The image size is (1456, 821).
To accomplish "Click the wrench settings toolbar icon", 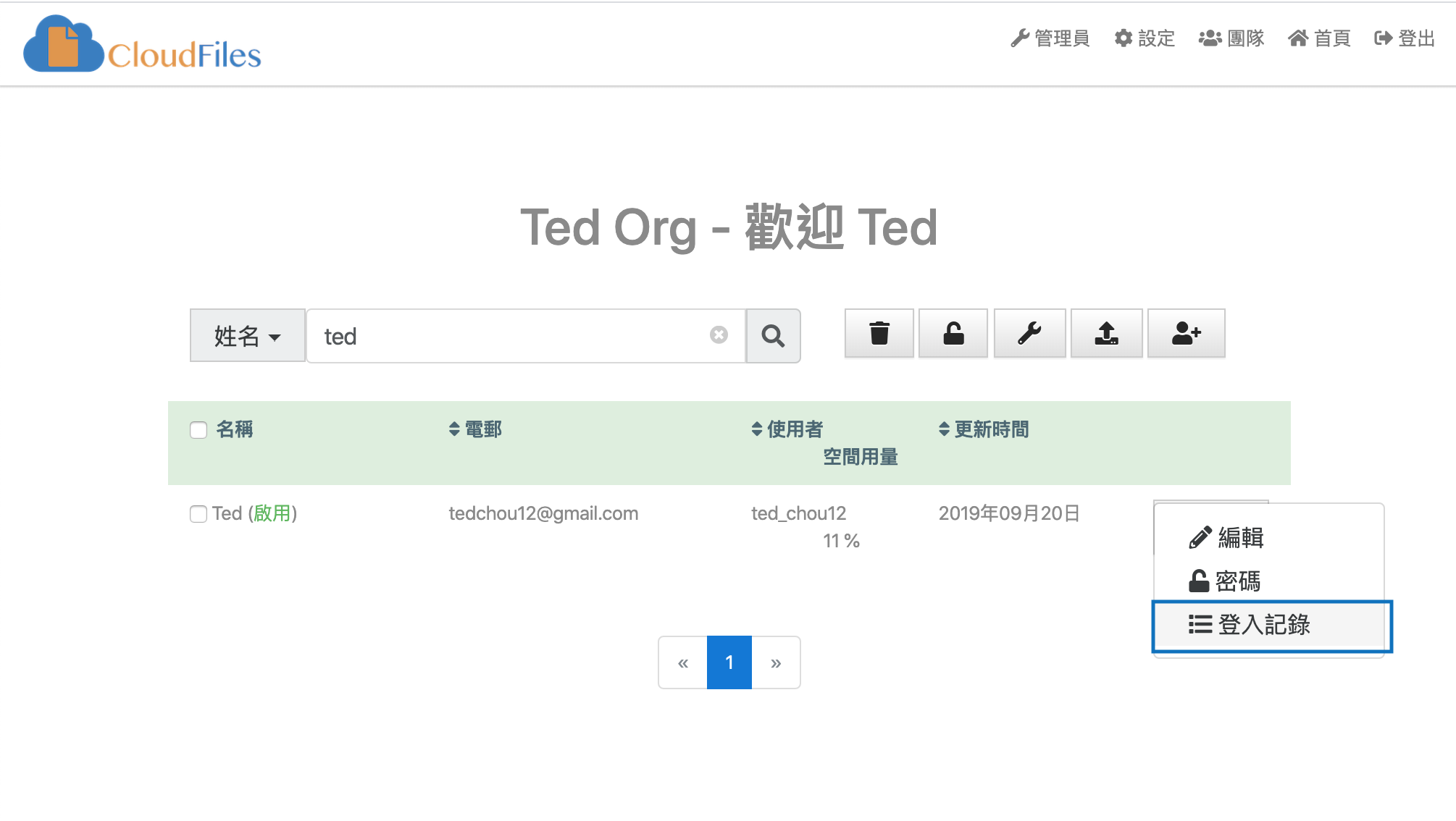I will [1029, 334].
